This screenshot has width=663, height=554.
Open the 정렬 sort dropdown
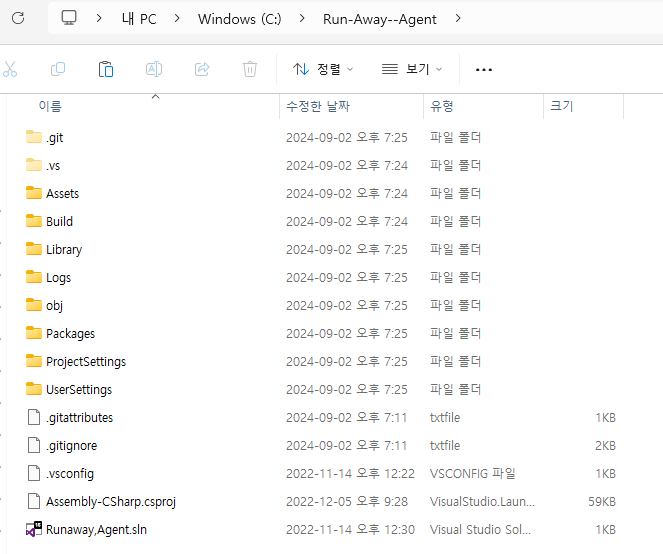coord(323,69)
